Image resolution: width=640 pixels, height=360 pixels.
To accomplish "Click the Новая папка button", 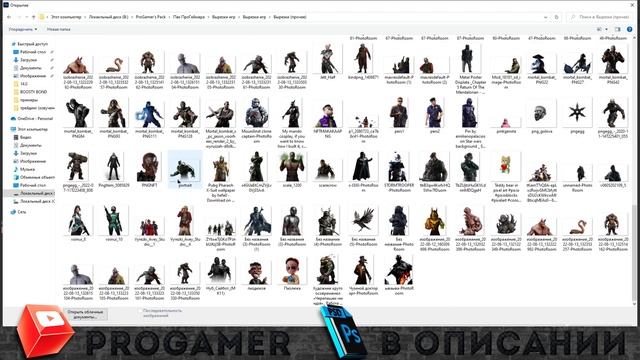I will [58, 29].
